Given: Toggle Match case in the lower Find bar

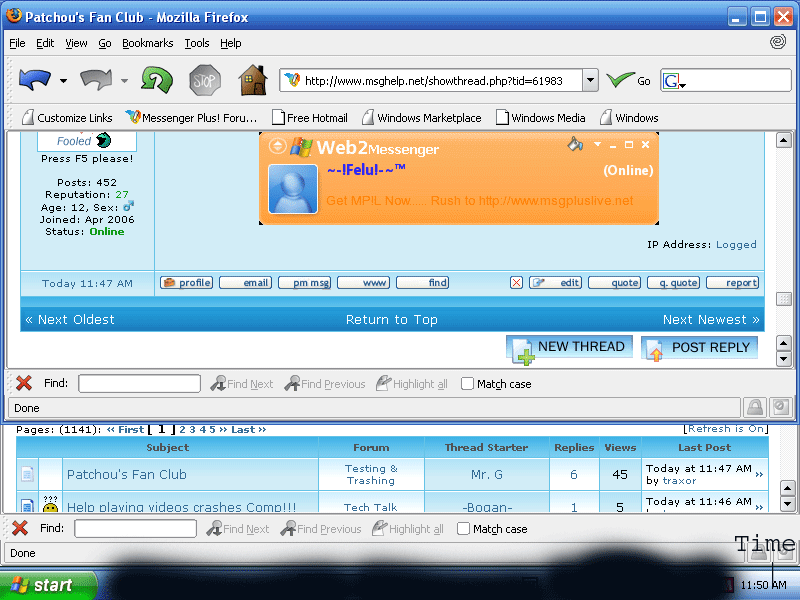Looking at the screenshot, I should 463,529.
